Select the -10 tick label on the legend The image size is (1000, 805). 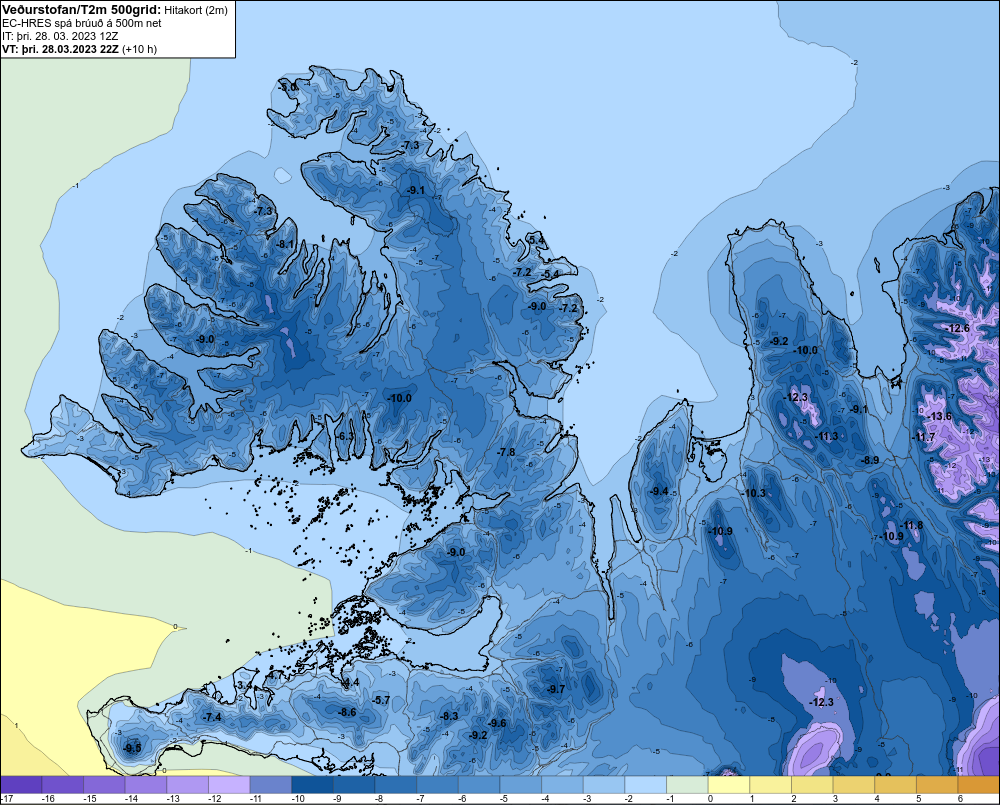click(298, 799)
